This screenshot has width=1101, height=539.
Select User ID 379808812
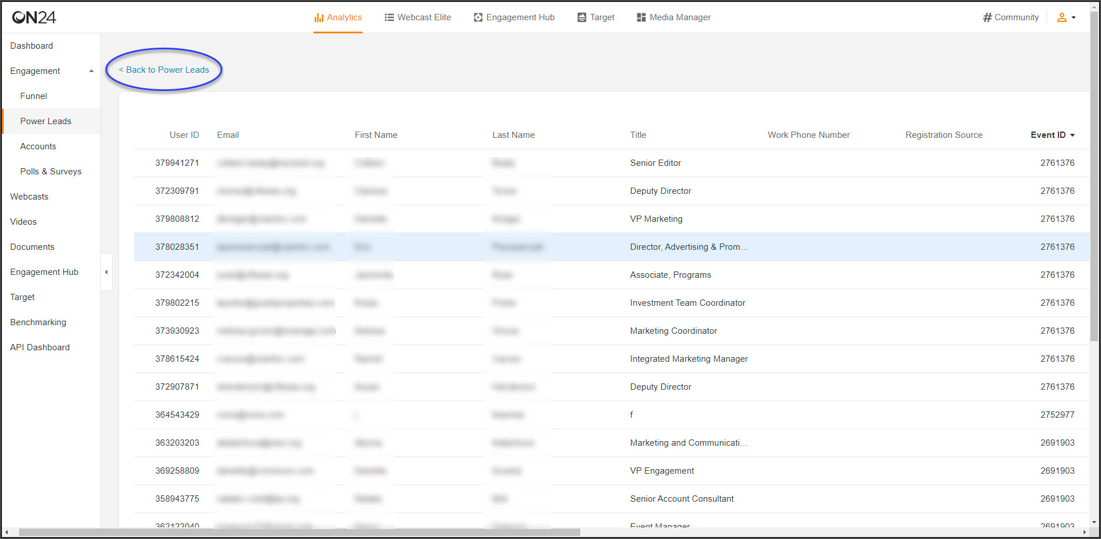(177, 219)
